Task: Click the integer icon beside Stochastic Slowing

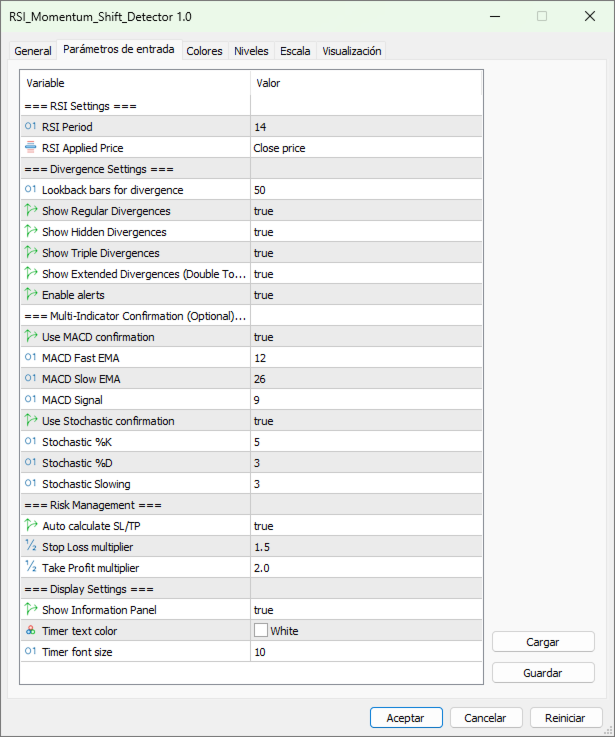Action: [31, 483]
